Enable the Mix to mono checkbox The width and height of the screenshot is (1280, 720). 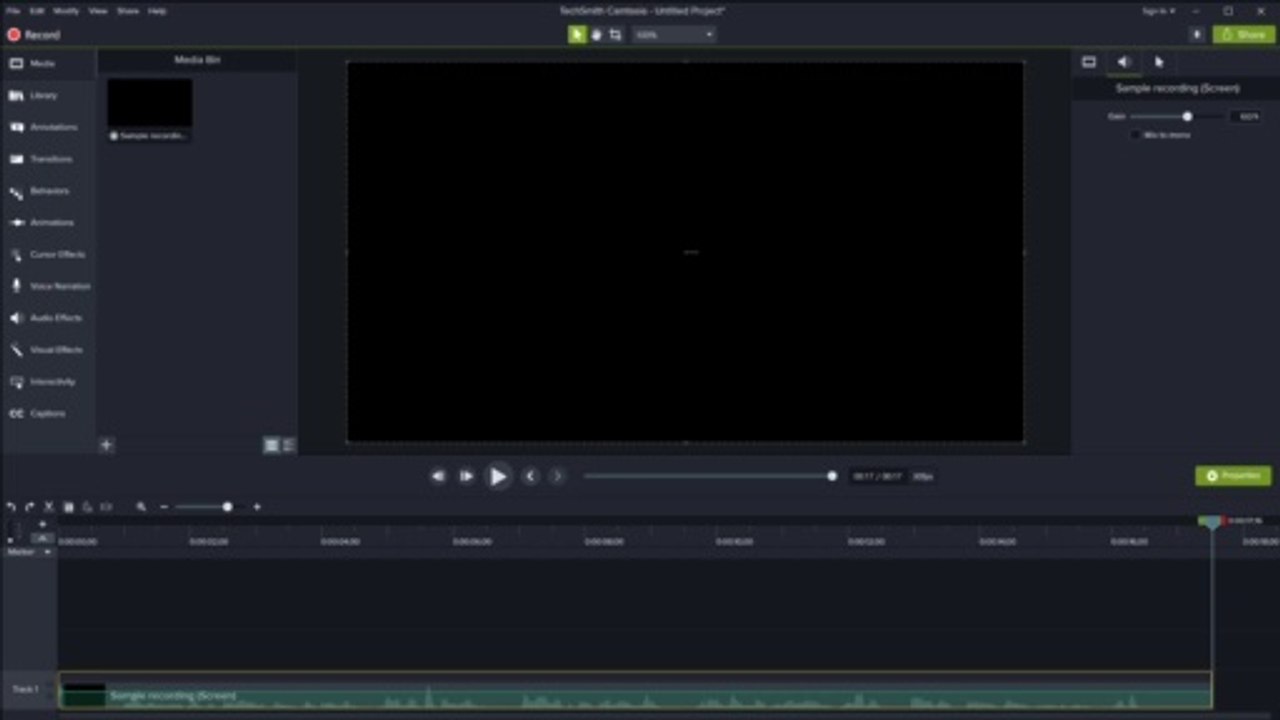1135,134
